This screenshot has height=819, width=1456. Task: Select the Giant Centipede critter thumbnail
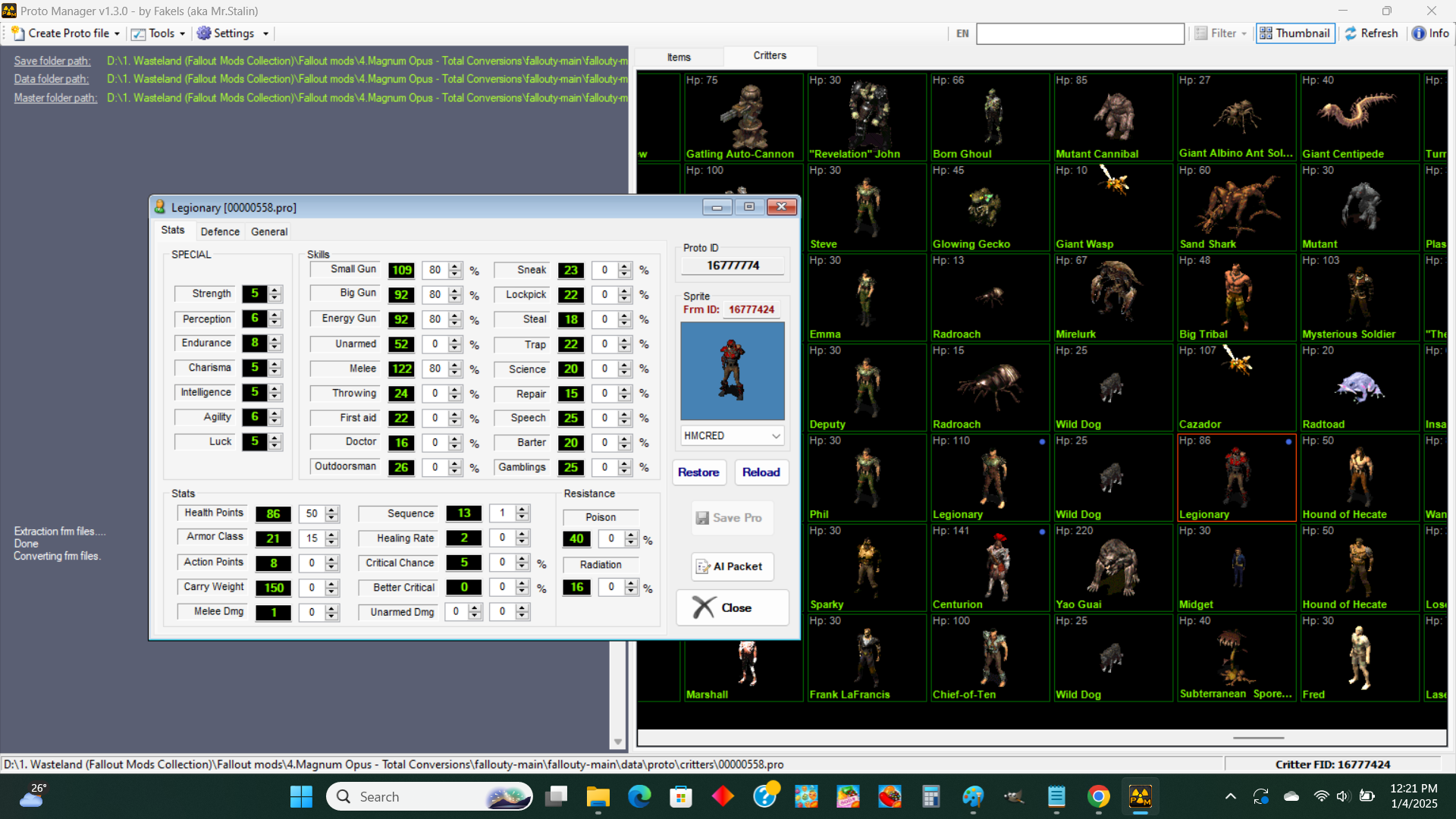point(1360,117)
